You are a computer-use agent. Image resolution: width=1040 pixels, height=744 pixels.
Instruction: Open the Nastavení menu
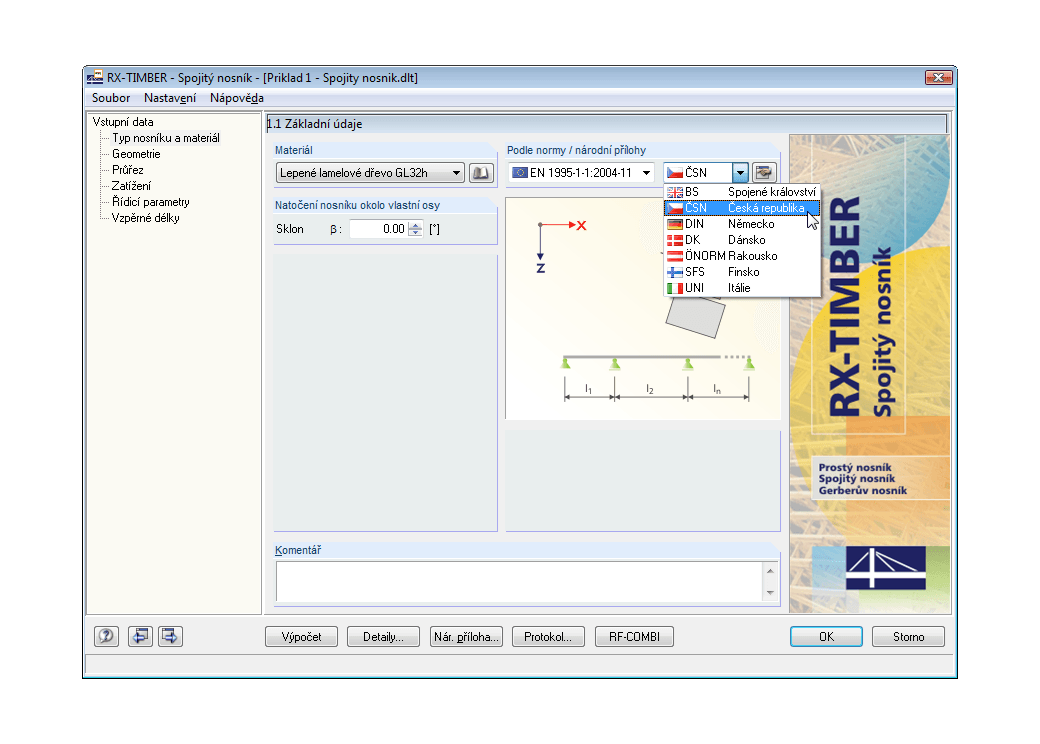170,98
